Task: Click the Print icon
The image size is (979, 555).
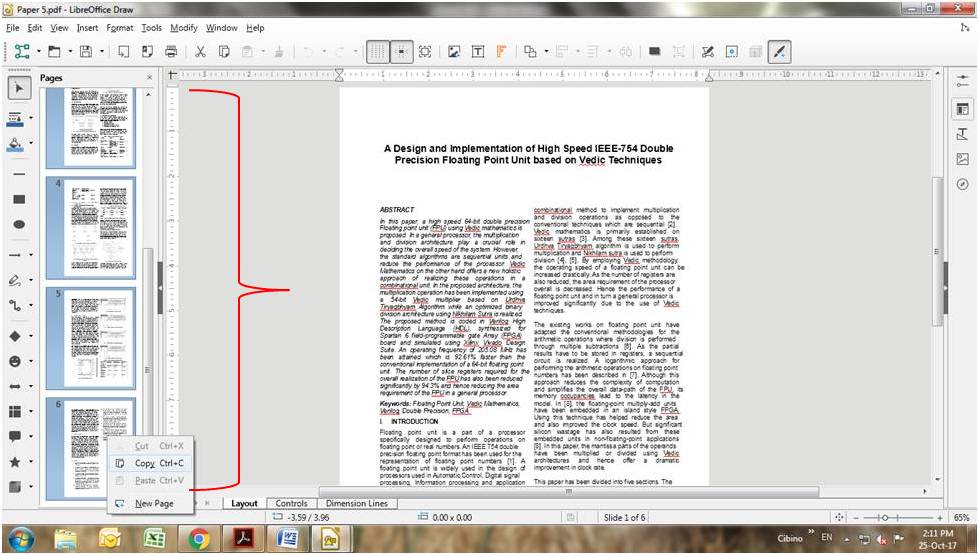Action: 171,52
